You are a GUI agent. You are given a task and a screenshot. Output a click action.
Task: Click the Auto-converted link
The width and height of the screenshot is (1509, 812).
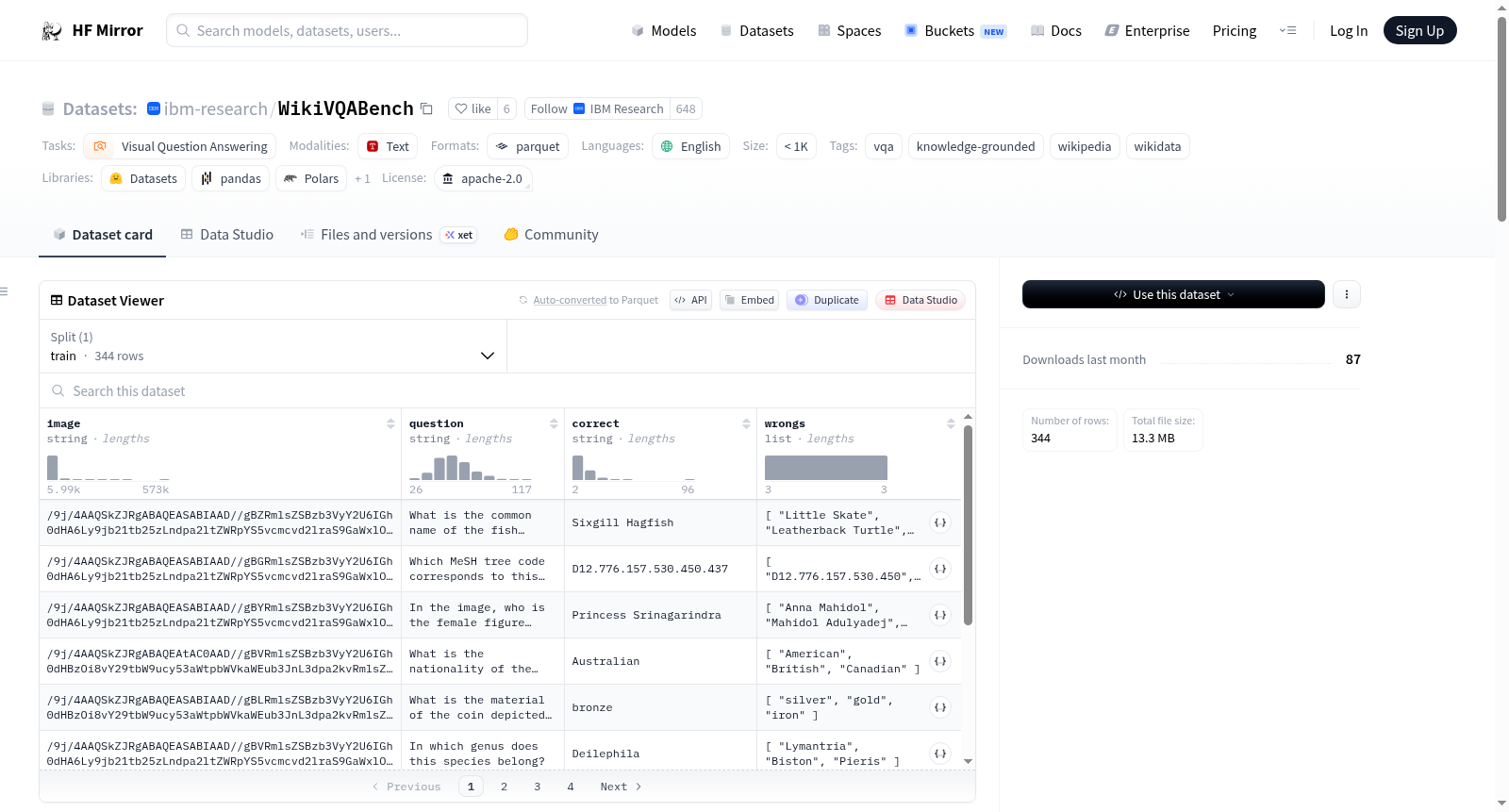tap(570, 300)
